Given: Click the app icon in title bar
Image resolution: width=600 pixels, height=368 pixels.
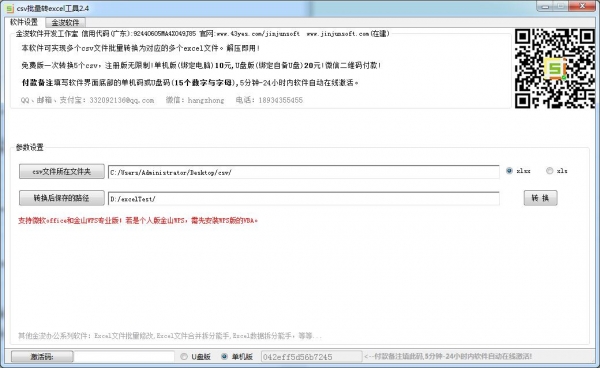Looking at the screenshot, I should tap(10, 8).
